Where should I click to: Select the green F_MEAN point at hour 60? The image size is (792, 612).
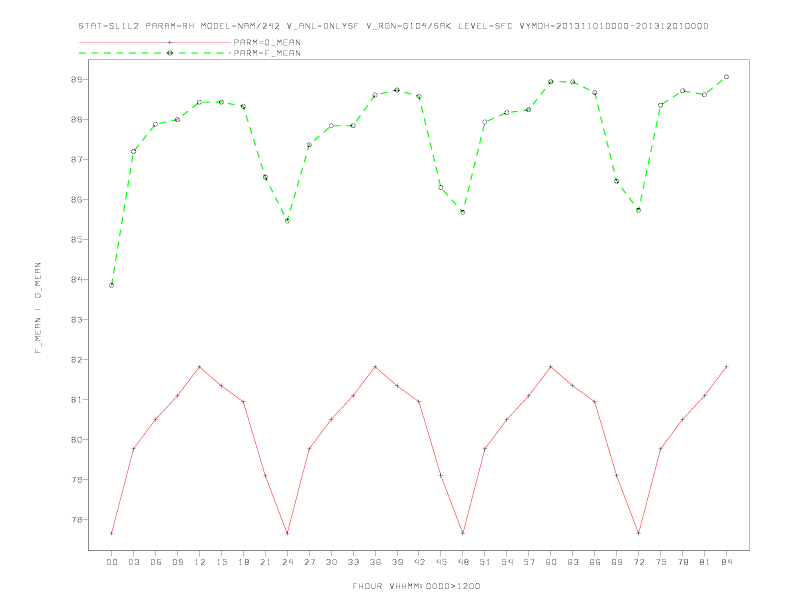coord(551,81)
